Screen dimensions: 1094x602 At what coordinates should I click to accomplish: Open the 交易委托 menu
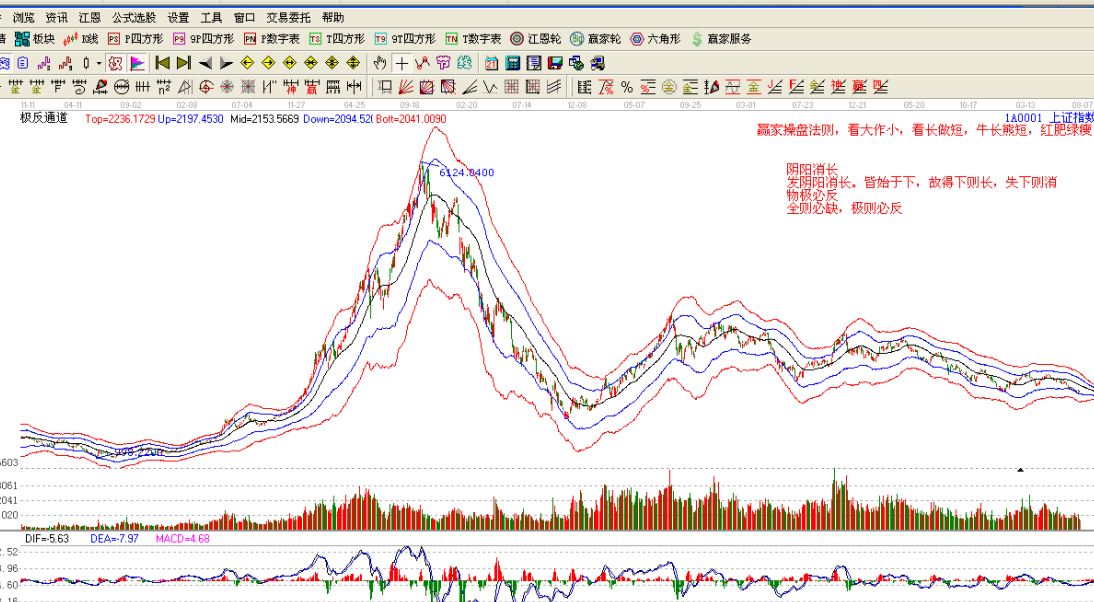tap(289, 17)
